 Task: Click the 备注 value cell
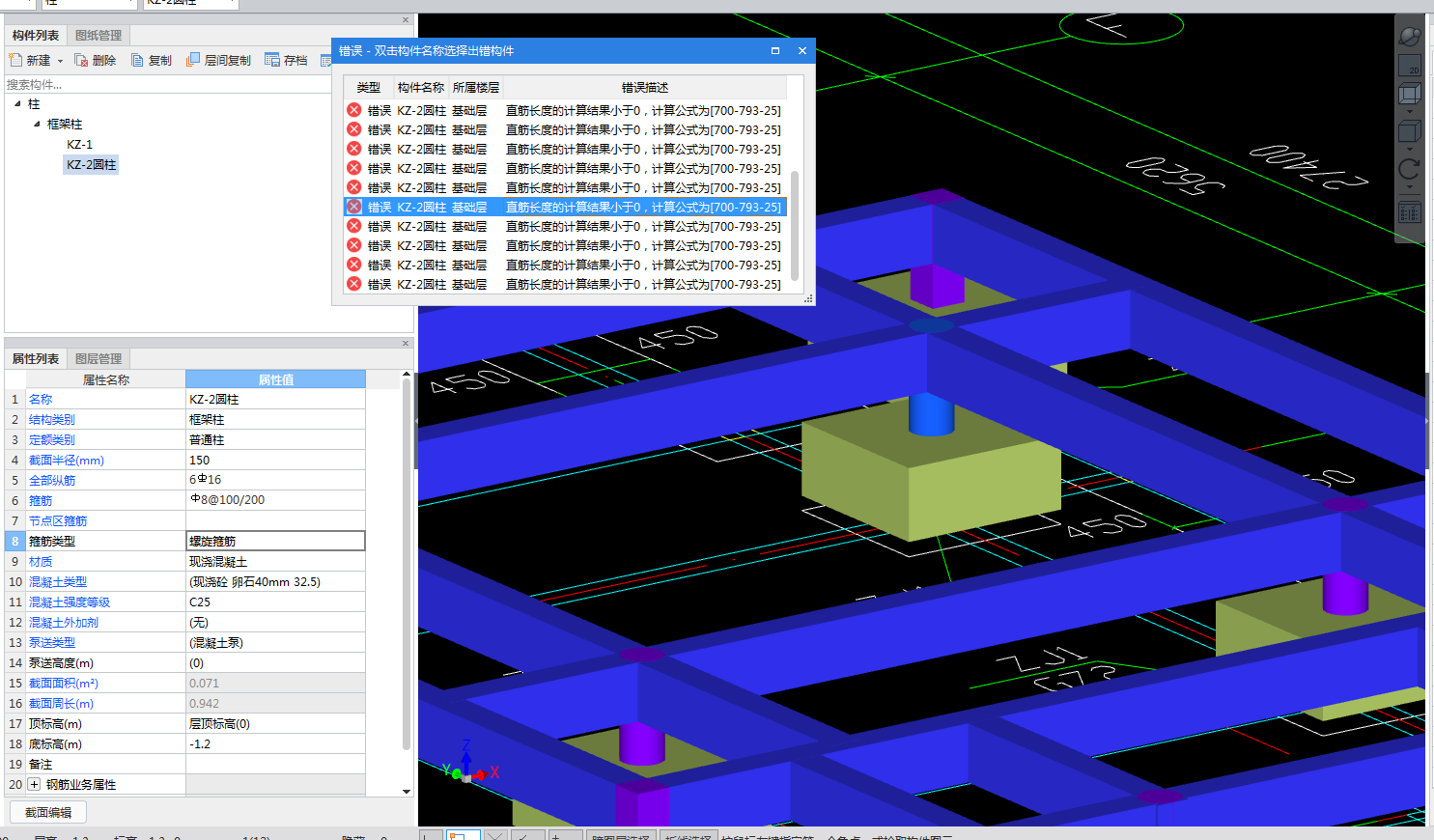[x=275, y=765]
